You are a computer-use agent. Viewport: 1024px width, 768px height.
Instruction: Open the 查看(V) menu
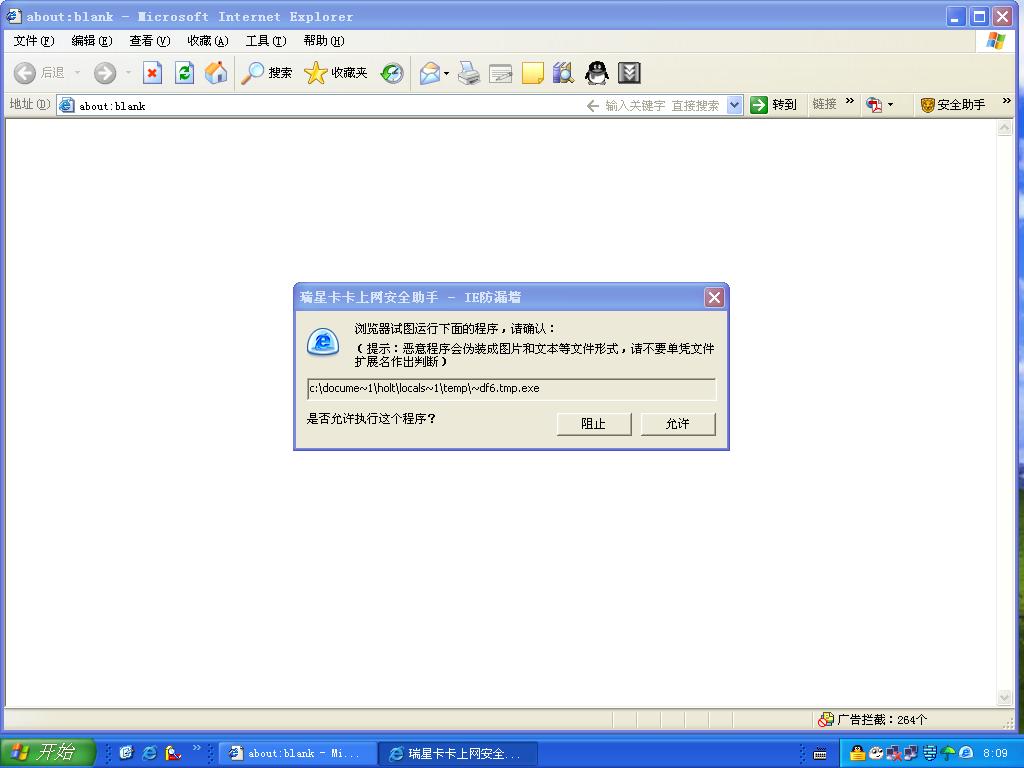150,40
